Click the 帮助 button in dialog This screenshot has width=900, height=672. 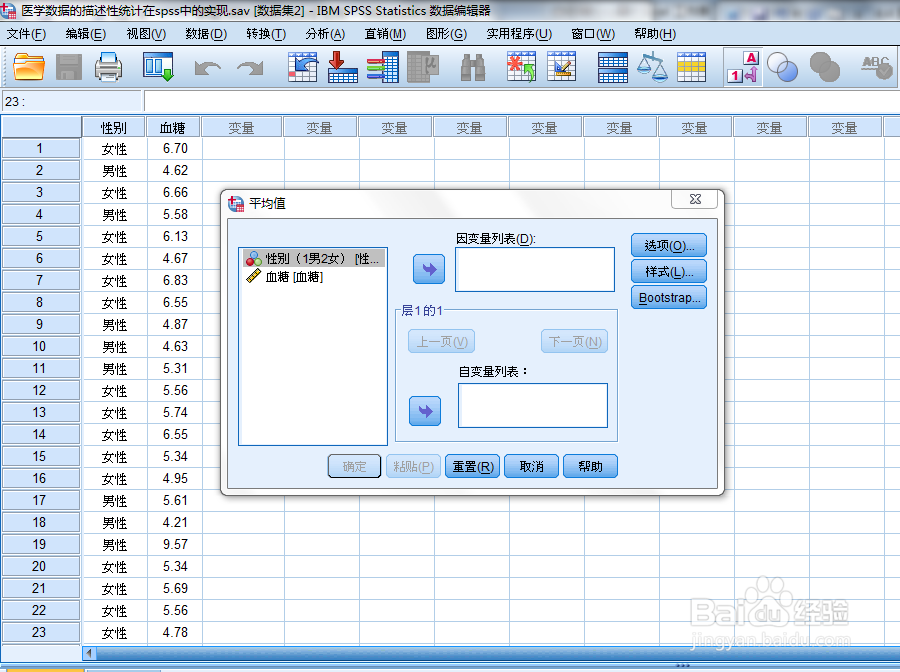(x=590, y=466)
